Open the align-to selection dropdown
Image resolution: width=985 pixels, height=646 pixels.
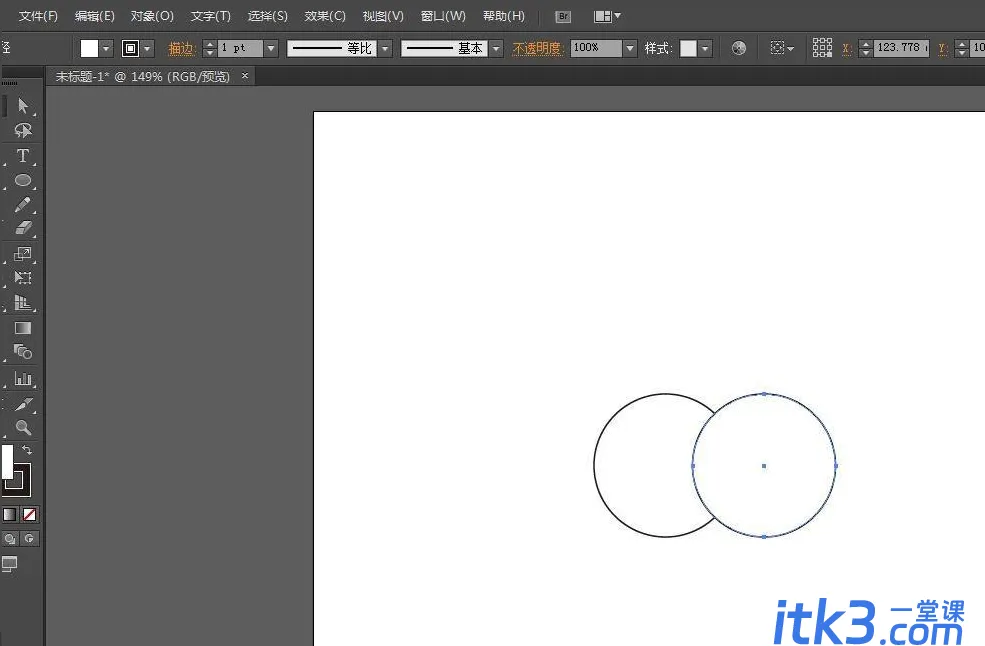(x=782, y=48)
